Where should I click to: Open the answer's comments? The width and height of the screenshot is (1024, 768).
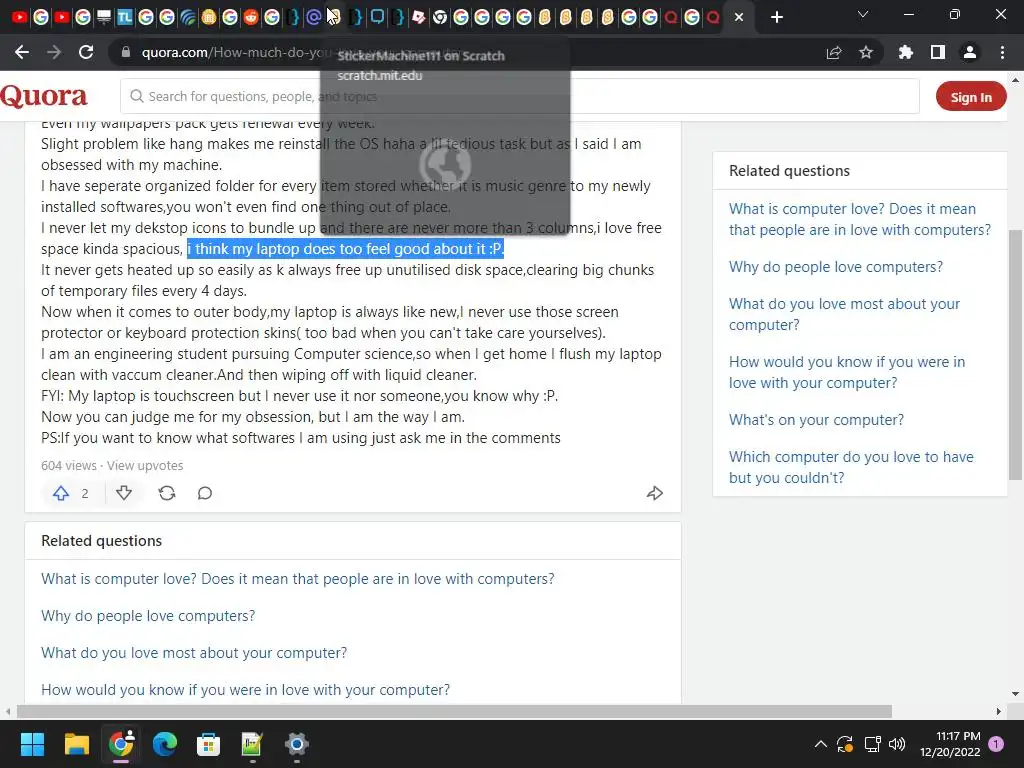(x=205, y=493)
